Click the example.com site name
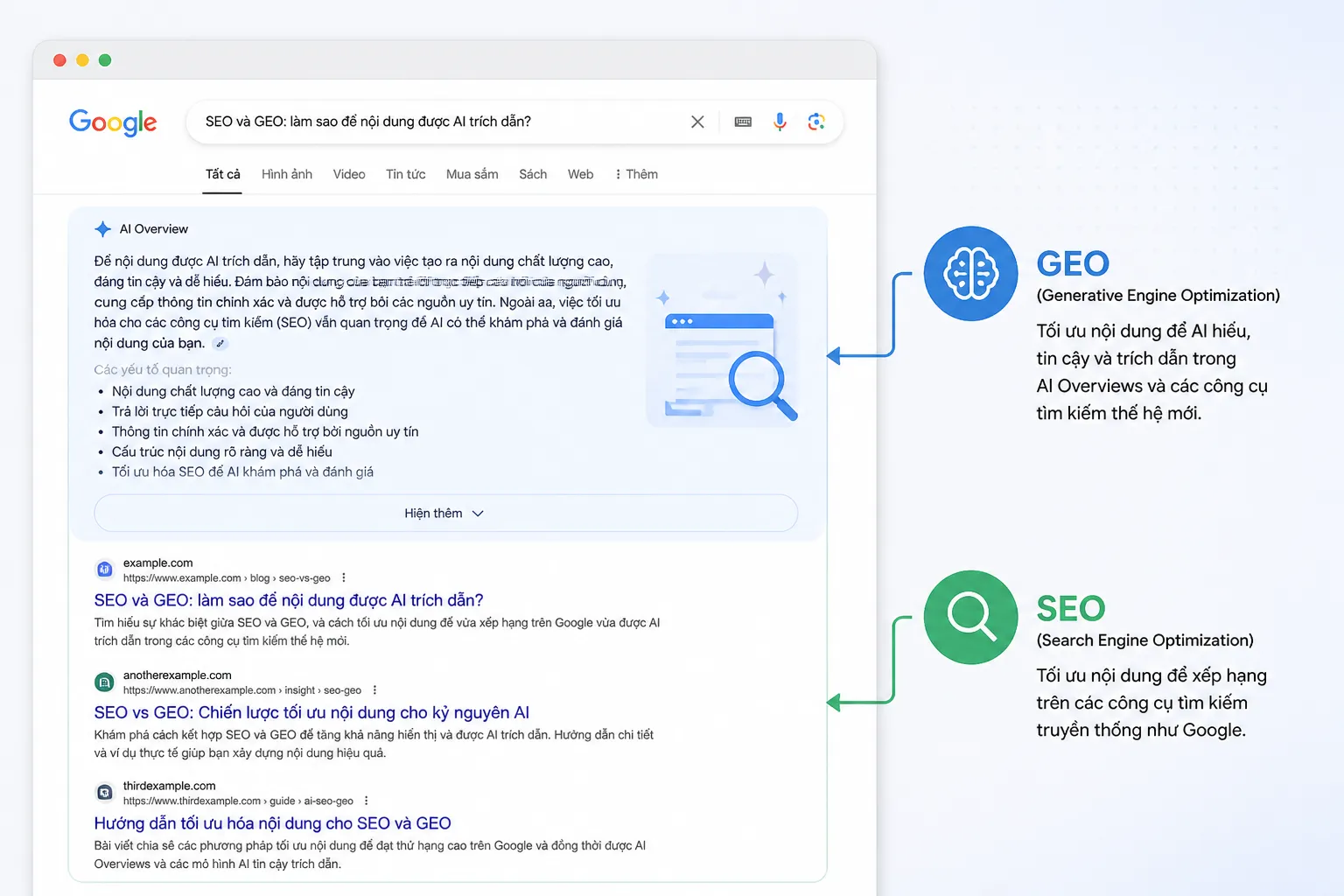1344x896 pixels. click(157, 563)
